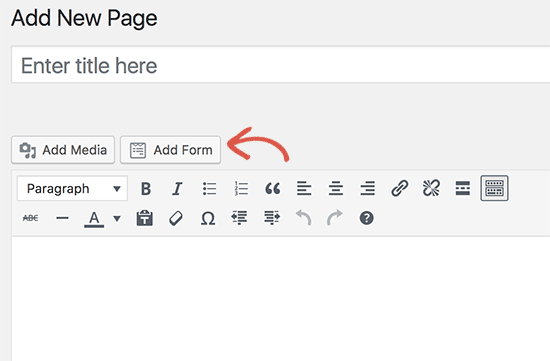Toggle bold formatting

coord(146,189)
